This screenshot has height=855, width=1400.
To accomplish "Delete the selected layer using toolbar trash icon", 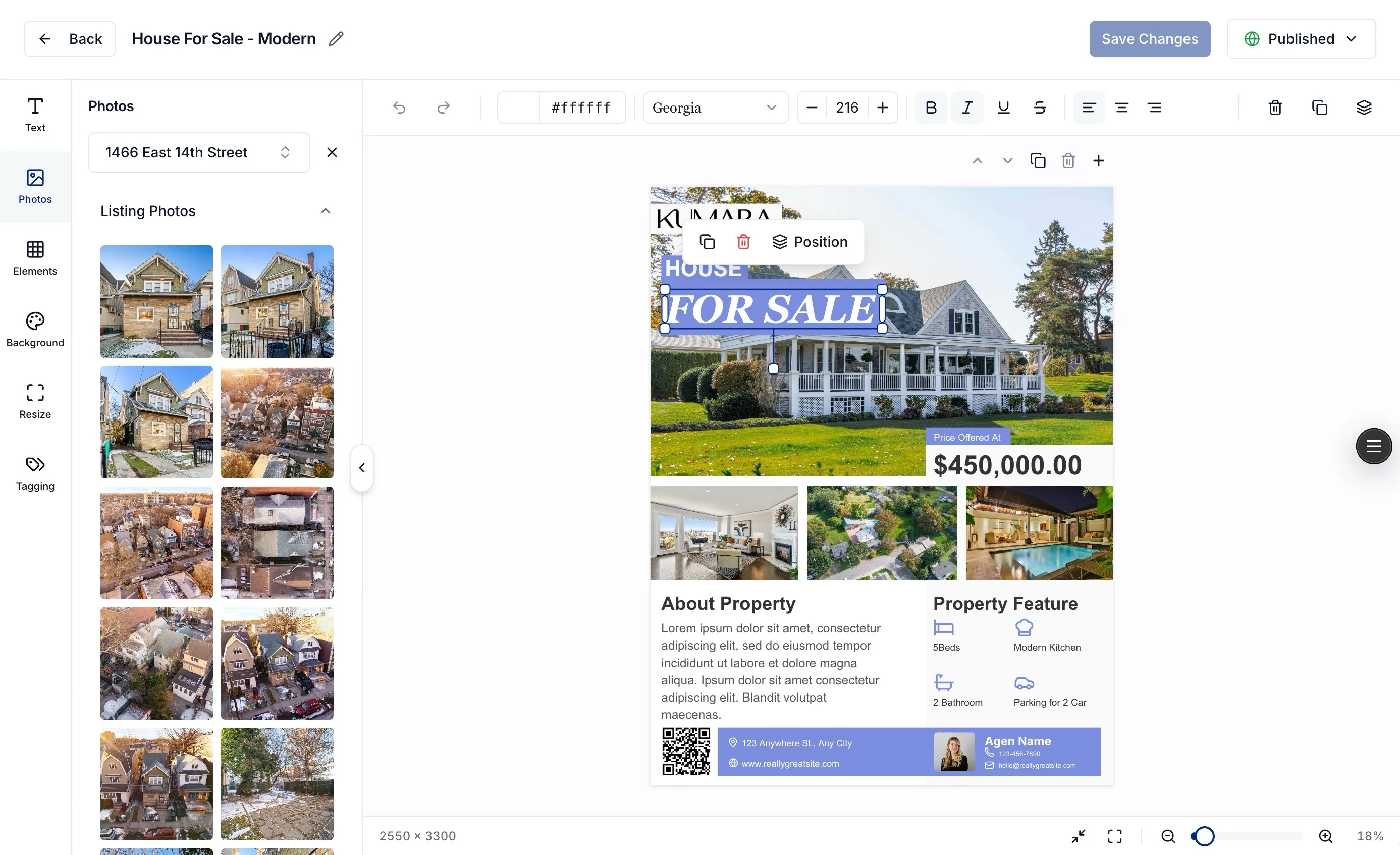I will (x=1274, y=108).
